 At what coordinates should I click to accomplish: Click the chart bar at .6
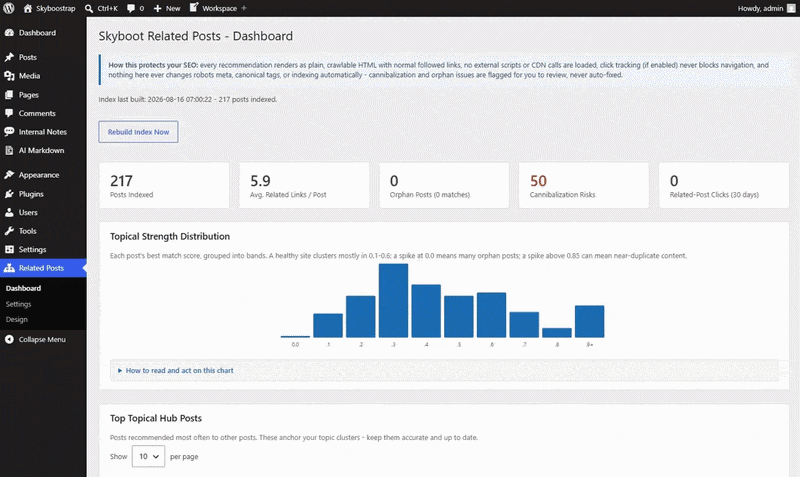491,315
